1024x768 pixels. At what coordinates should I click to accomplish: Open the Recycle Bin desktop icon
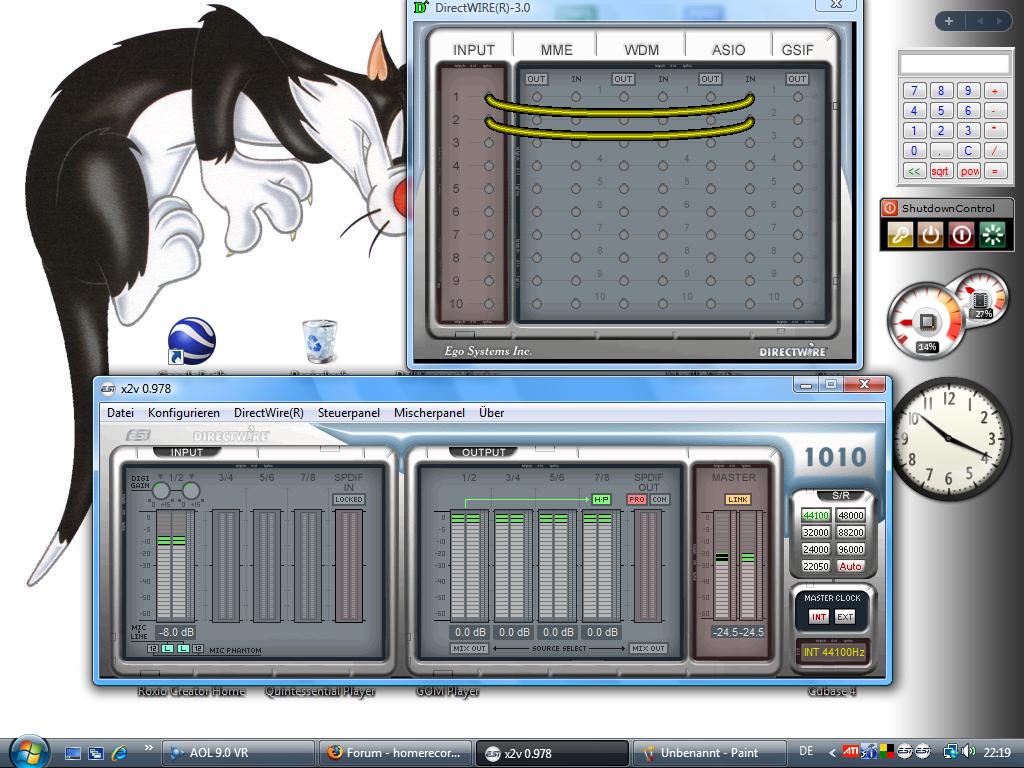320,341
